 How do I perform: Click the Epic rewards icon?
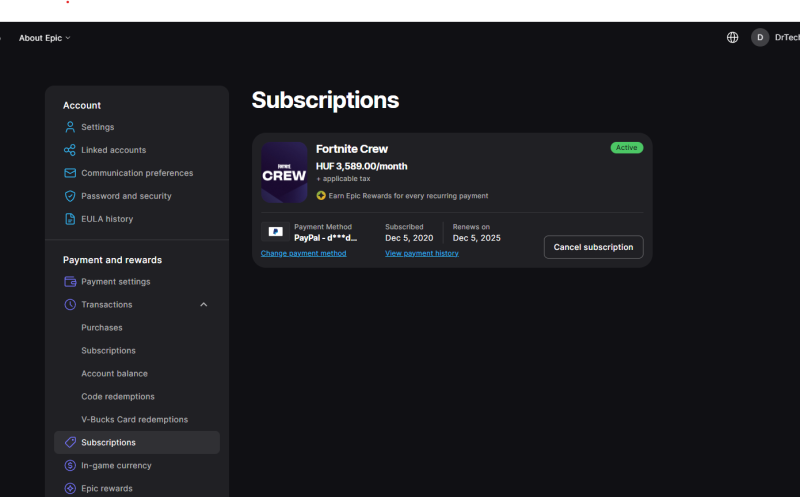pyautogui.click(x=70, y=488)
